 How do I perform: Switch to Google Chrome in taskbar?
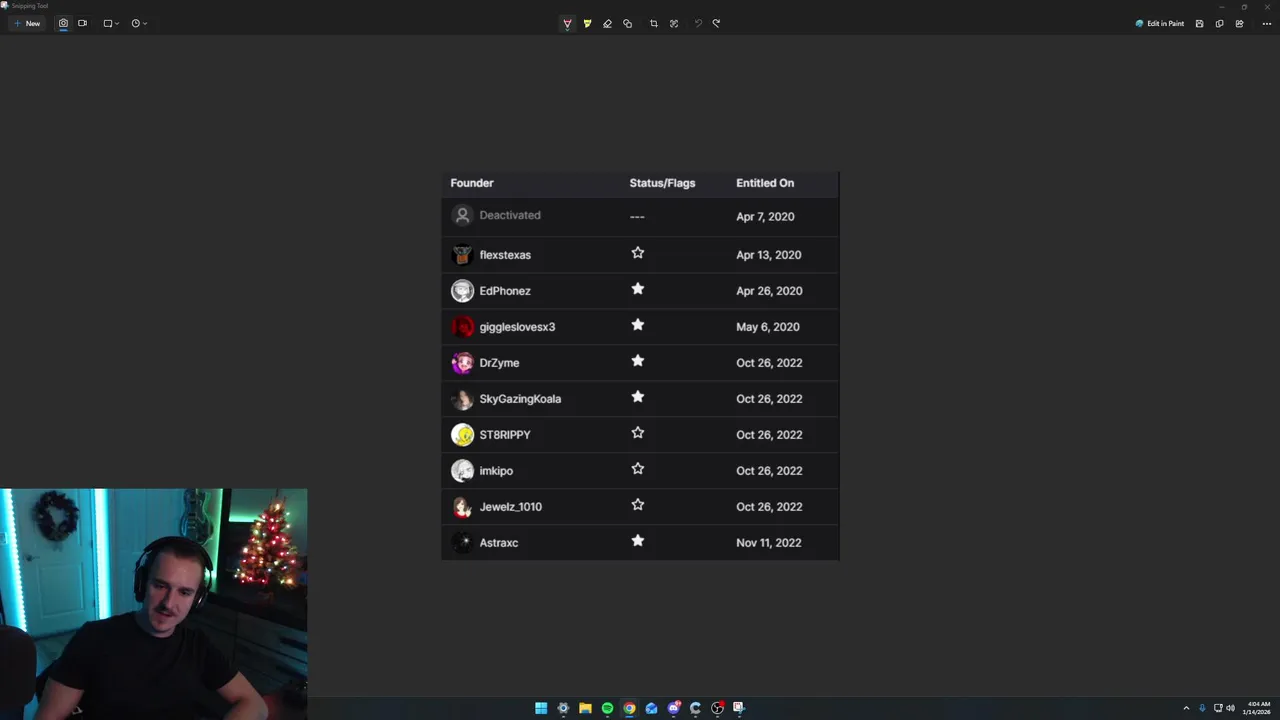coord(629,708)
